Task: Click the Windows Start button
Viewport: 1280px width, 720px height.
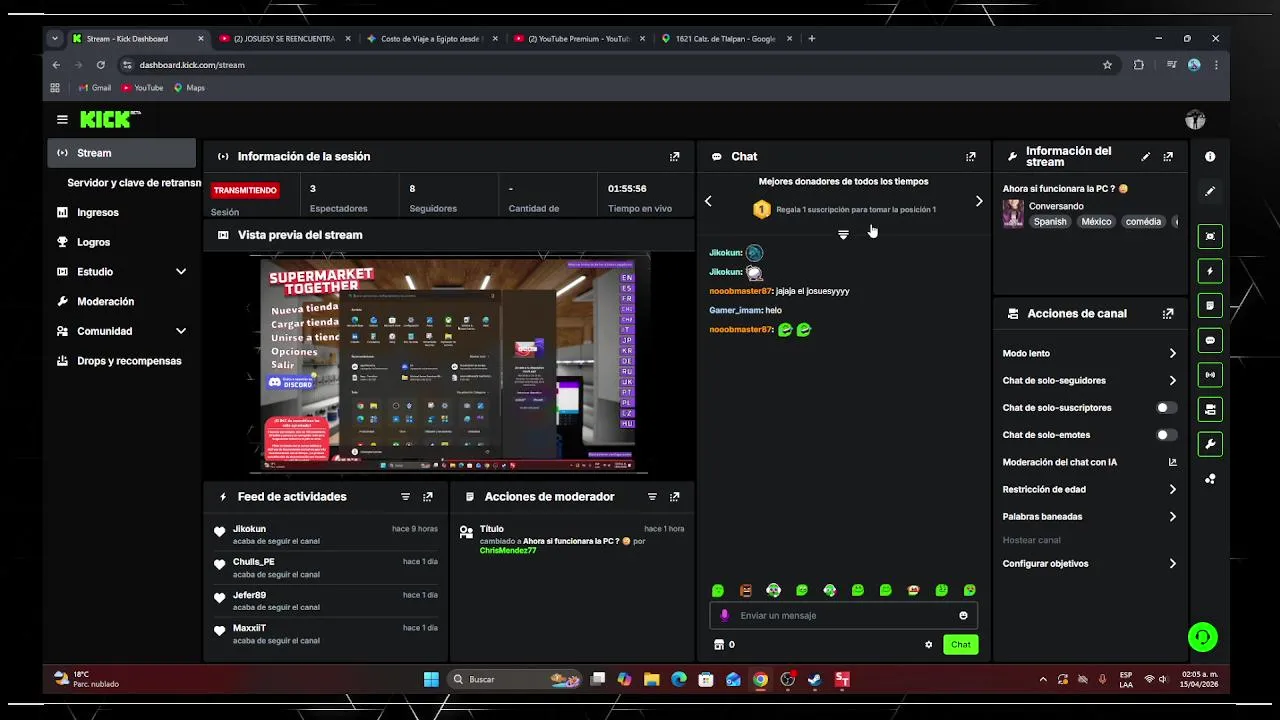Action: point(431,680)
